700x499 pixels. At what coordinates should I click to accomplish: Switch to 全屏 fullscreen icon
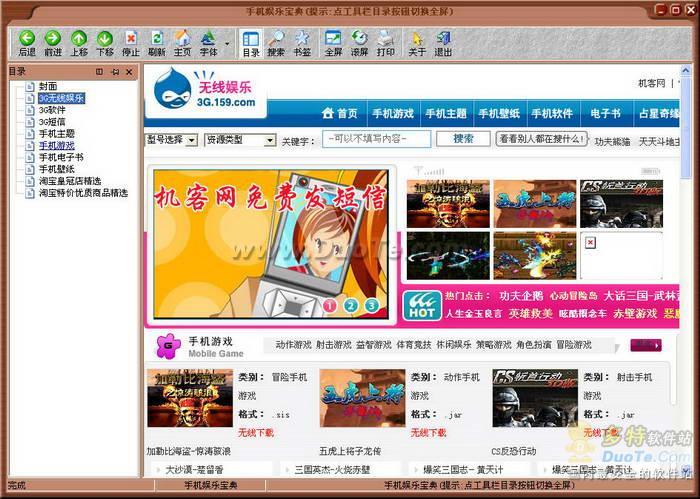click(x=333, y=38)
